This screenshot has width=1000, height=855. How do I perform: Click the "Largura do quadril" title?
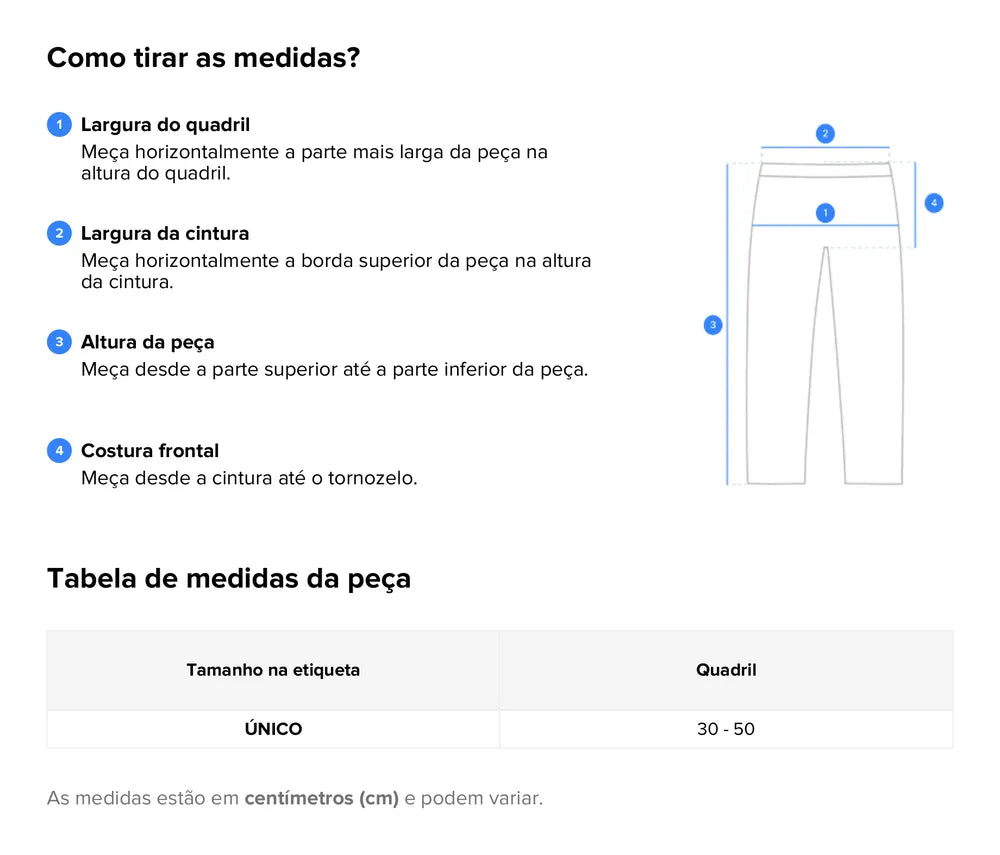165,125
